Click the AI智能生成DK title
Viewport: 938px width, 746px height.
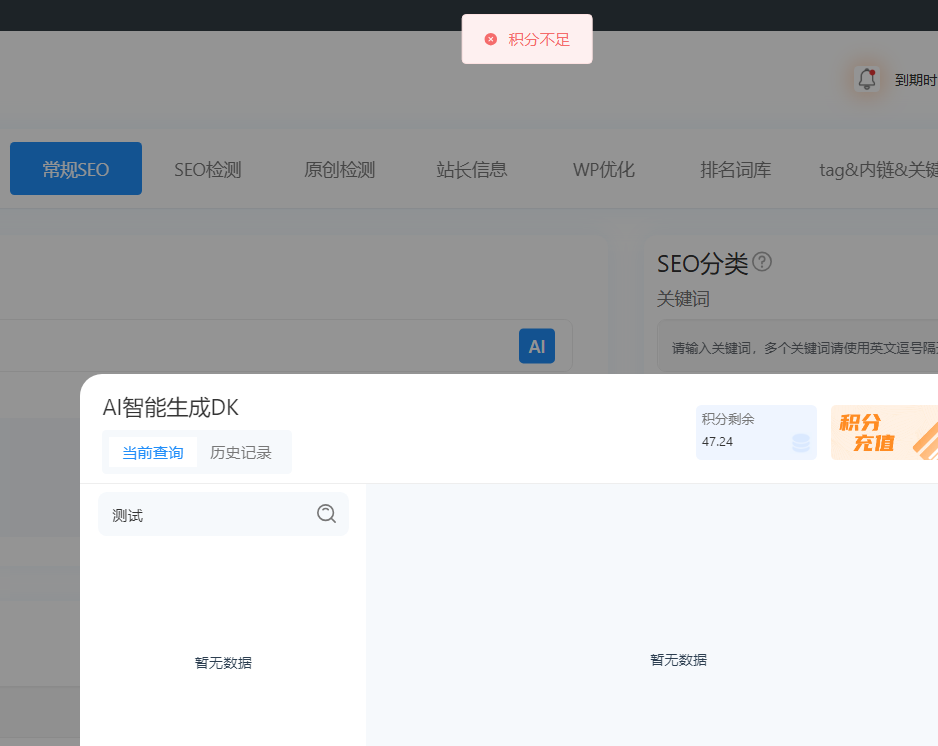coord(170,407)
